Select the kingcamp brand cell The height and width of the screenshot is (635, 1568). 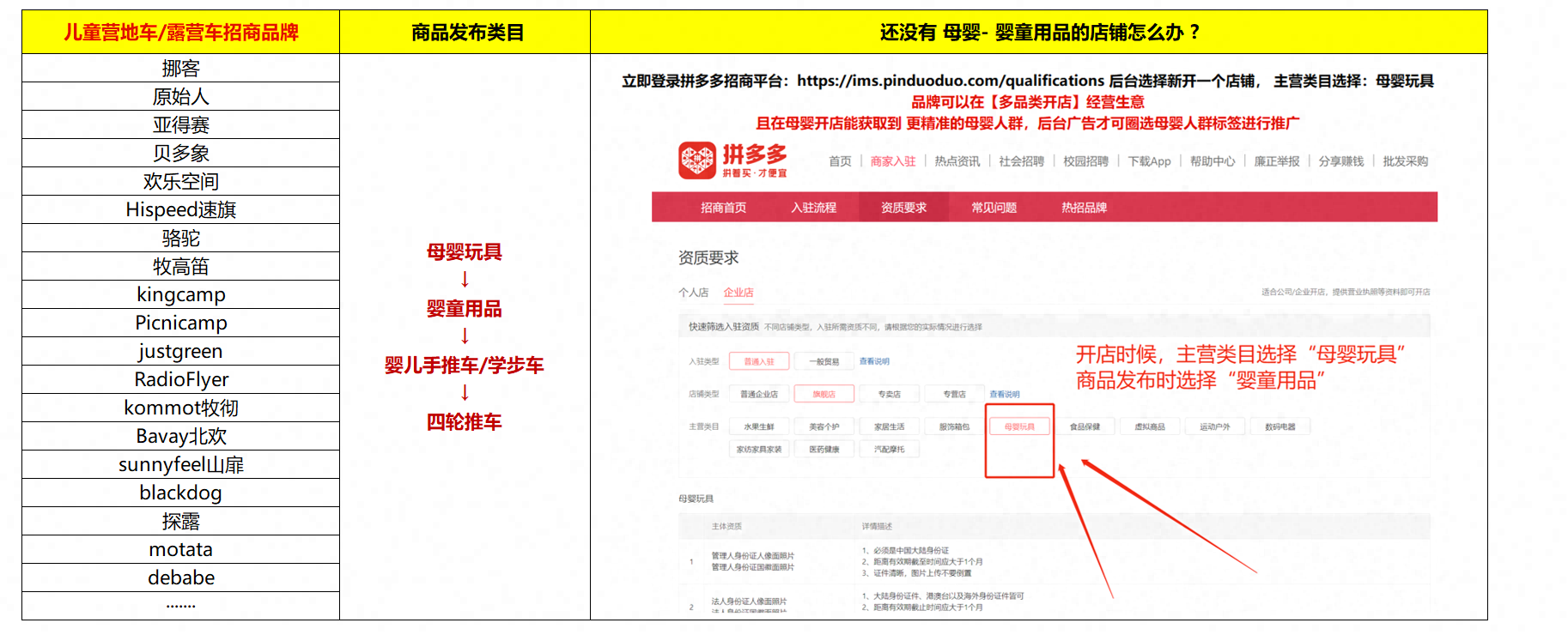coord(181,294)
